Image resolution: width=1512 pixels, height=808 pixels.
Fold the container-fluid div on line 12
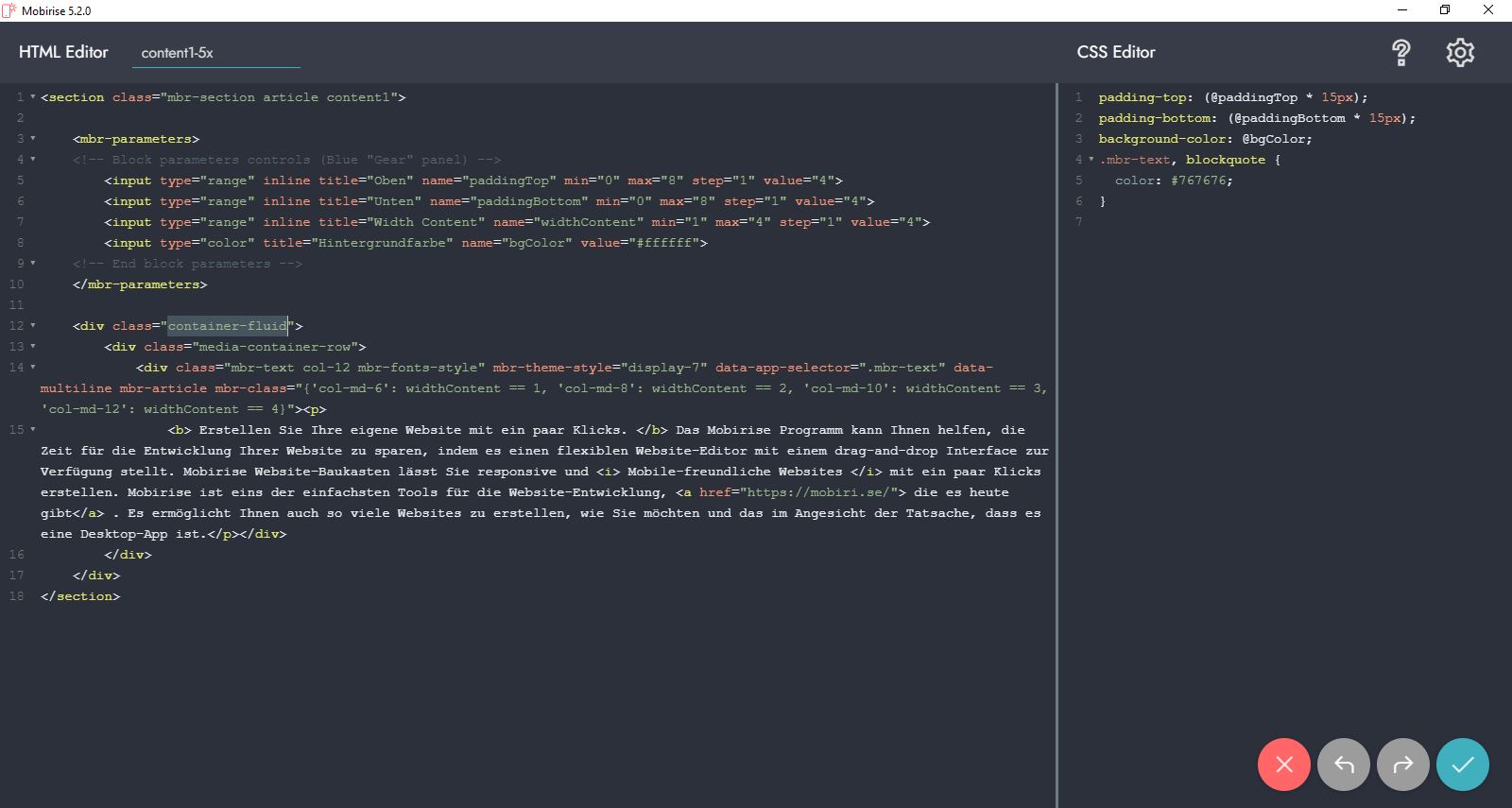coord(33,326)
